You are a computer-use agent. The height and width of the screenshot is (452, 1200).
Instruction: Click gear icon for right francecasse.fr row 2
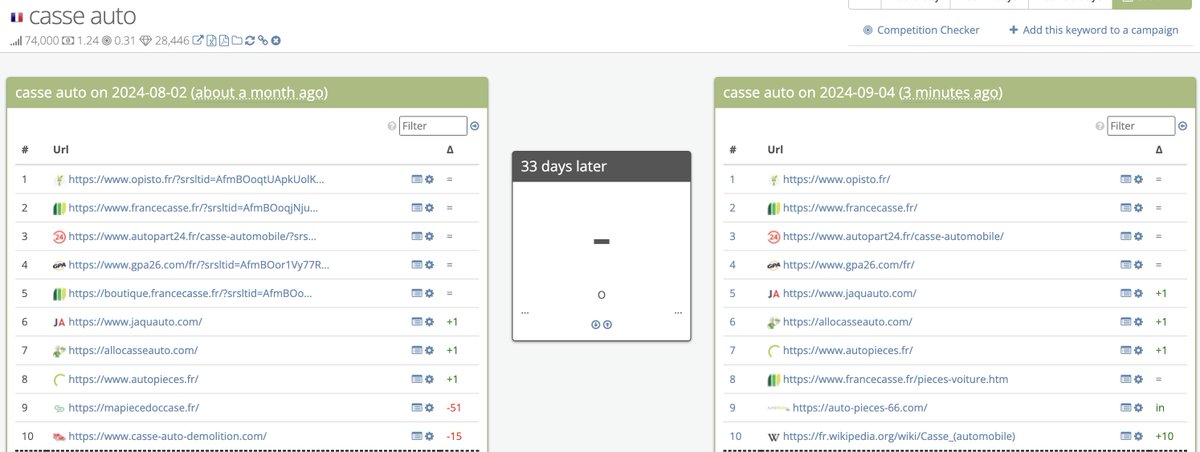[x=1137, y=208]
